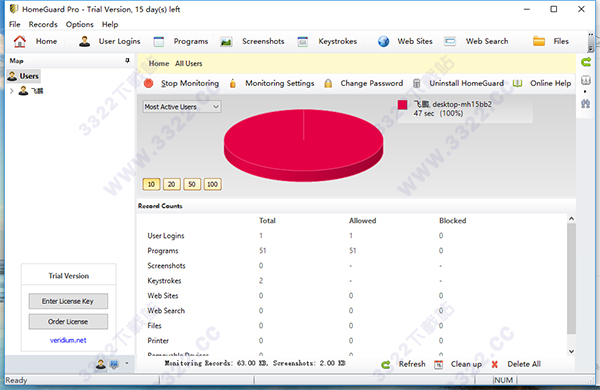Viewport: 600px width, 390px height.
Task: Click the small arrow in right sidebar
Action: (585, 91)
